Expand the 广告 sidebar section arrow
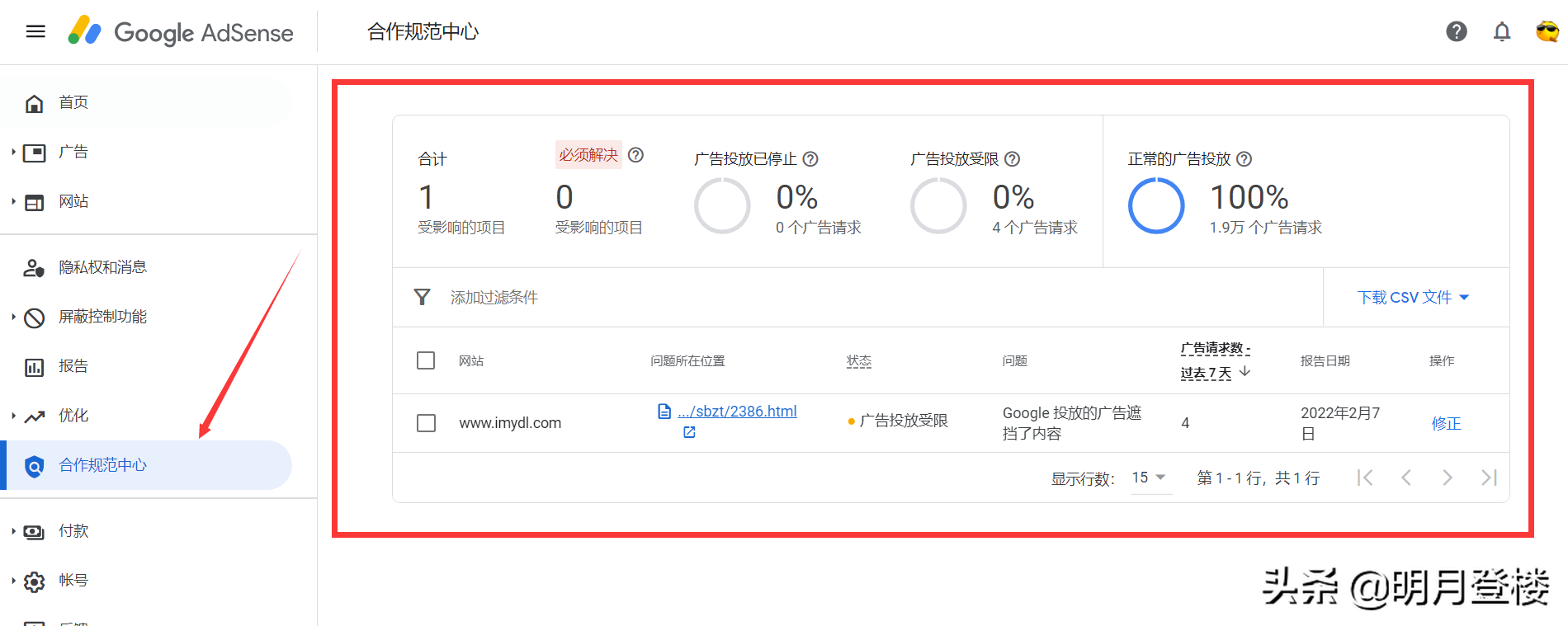Screen dimensions: 1568x626 [x=13, y=152]
